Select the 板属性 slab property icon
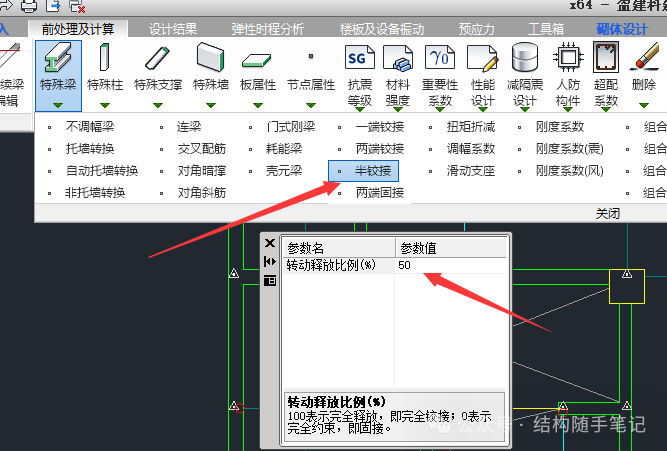667x451 pixels. pyautogui.click(x=257, y=60)
